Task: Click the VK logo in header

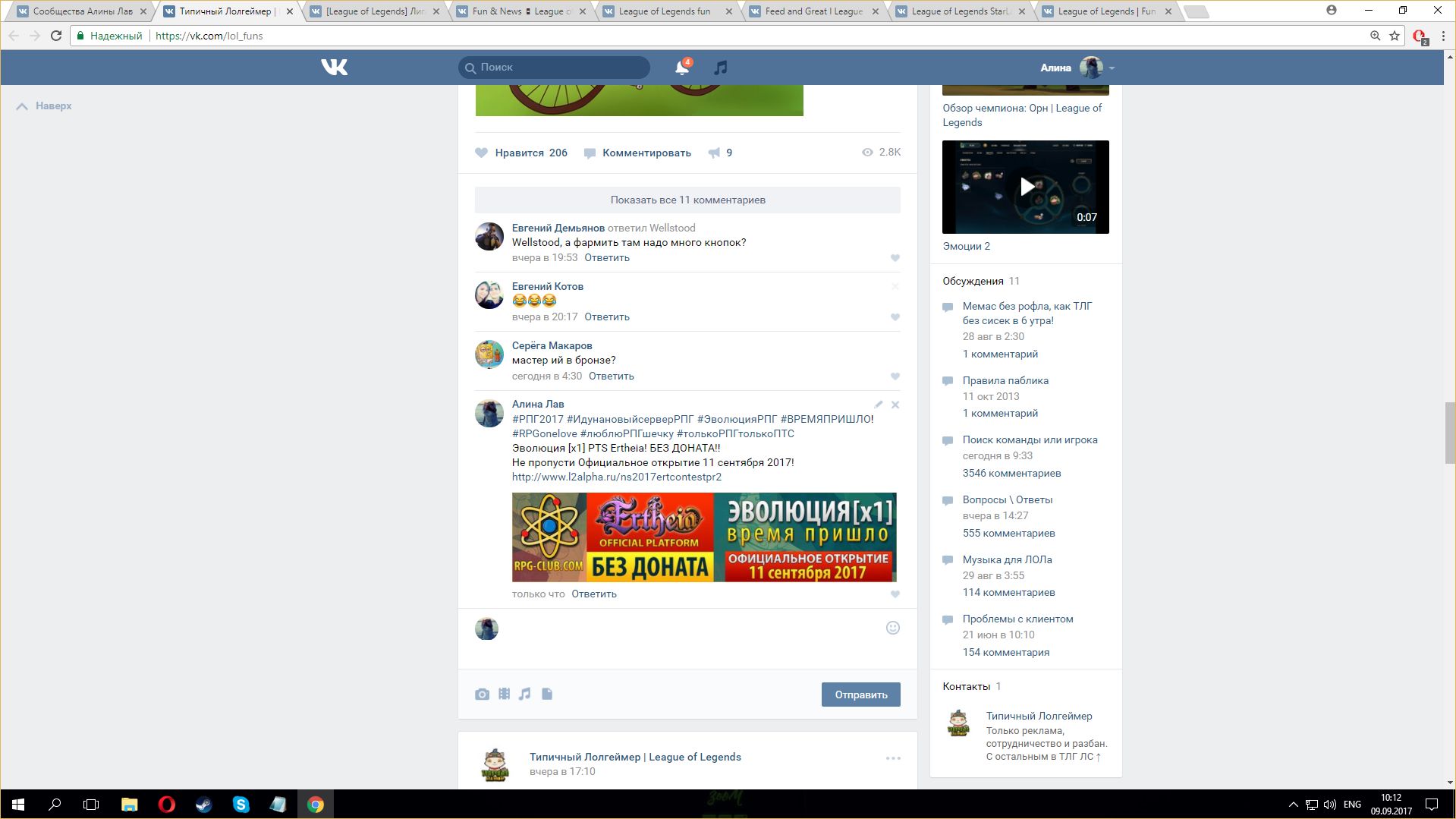Action: pyautogui.click(x=334, y=68)
